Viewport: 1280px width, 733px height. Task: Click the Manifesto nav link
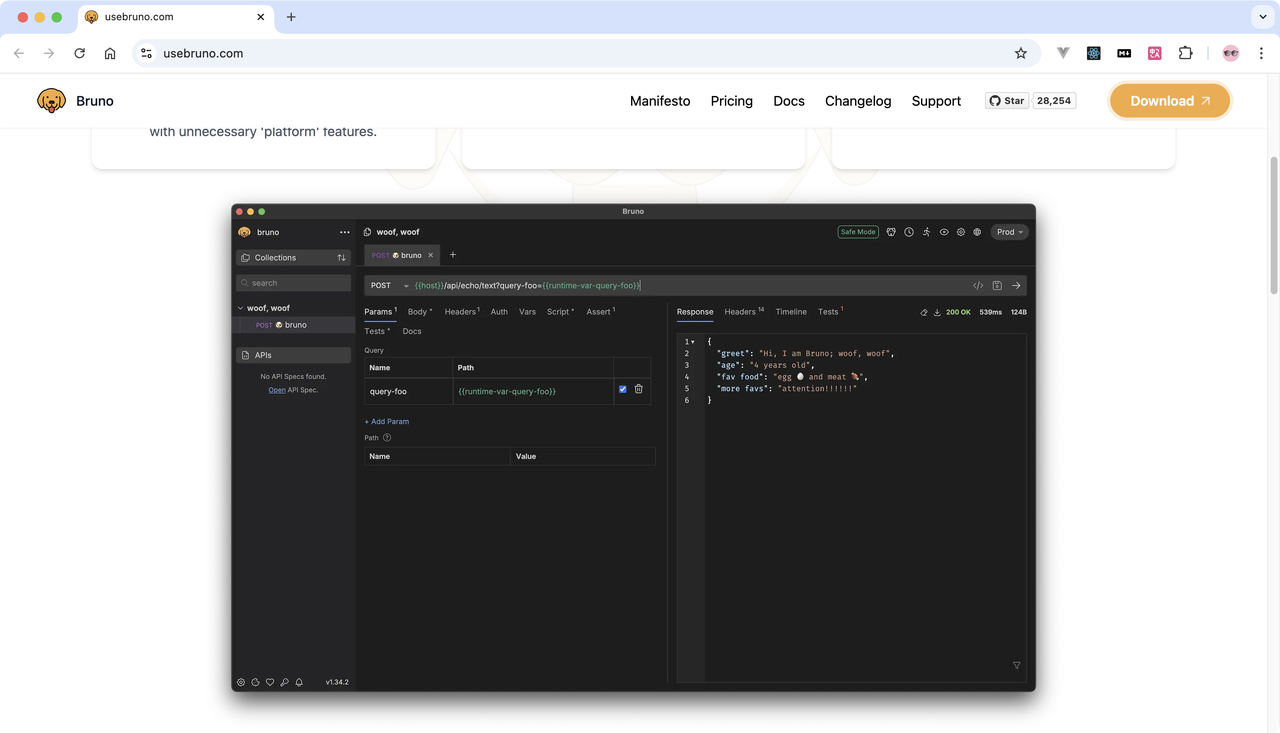pos(660,101)
